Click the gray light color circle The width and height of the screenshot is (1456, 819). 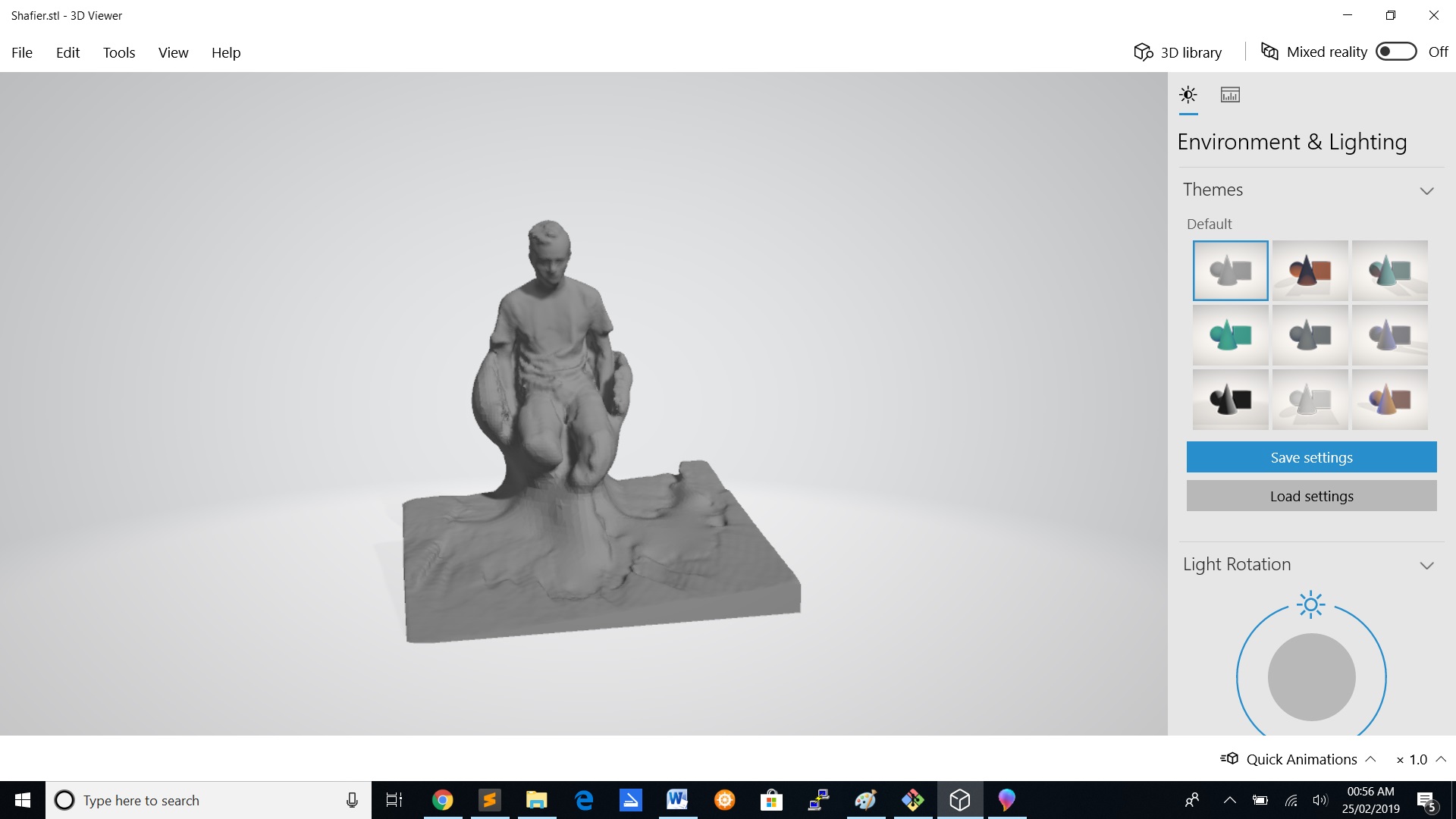click(1311, 677)
